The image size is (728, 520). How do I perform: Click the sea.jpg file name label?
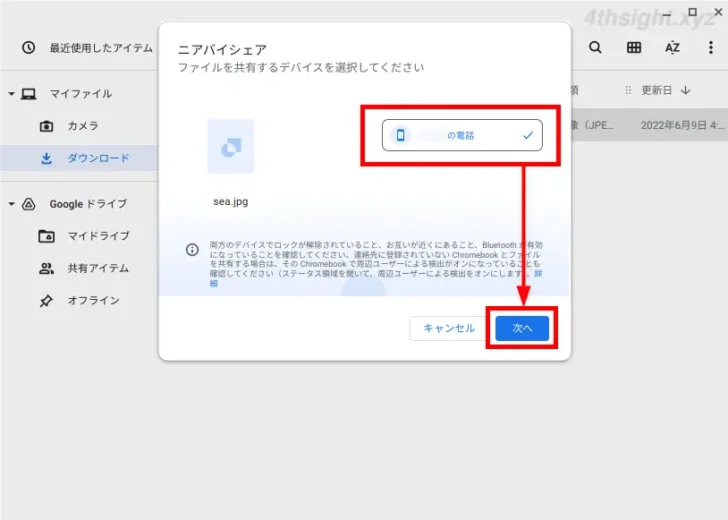pyautogui.click(x=231, y=202)
